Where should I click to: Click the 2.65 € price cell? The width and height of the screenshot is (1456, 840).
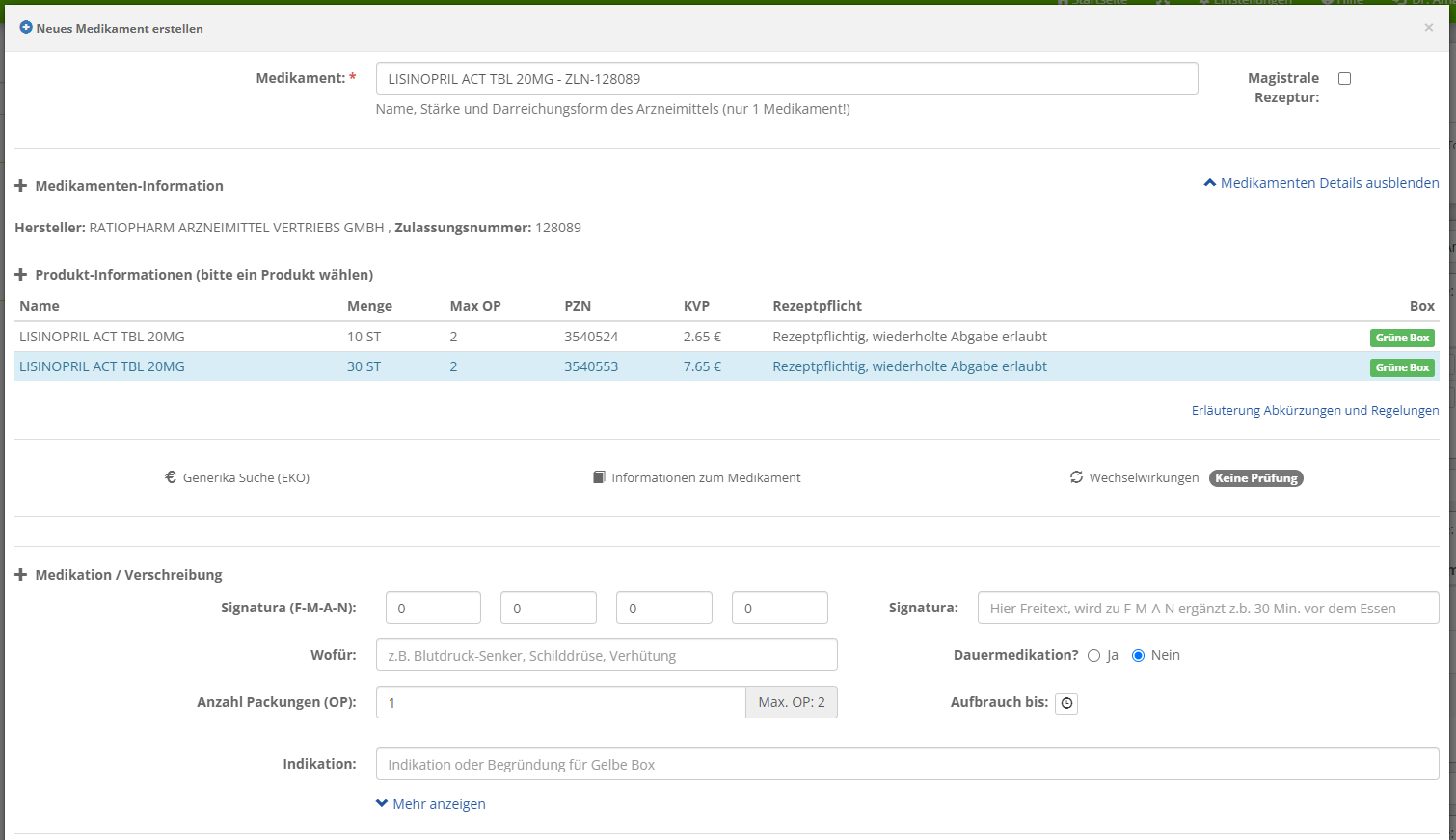tap(702, 337)
